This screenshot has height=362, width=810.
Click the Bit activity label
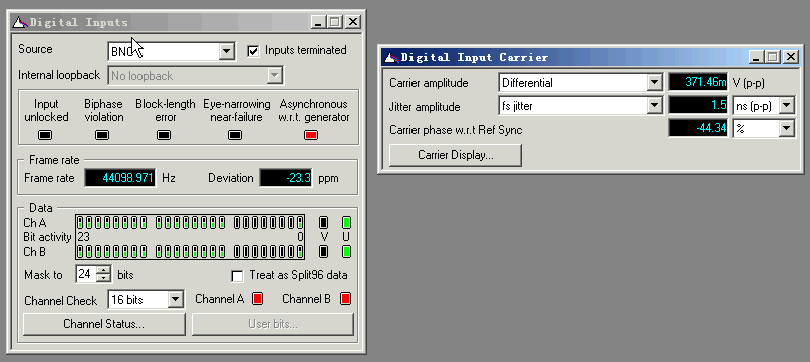48,238
